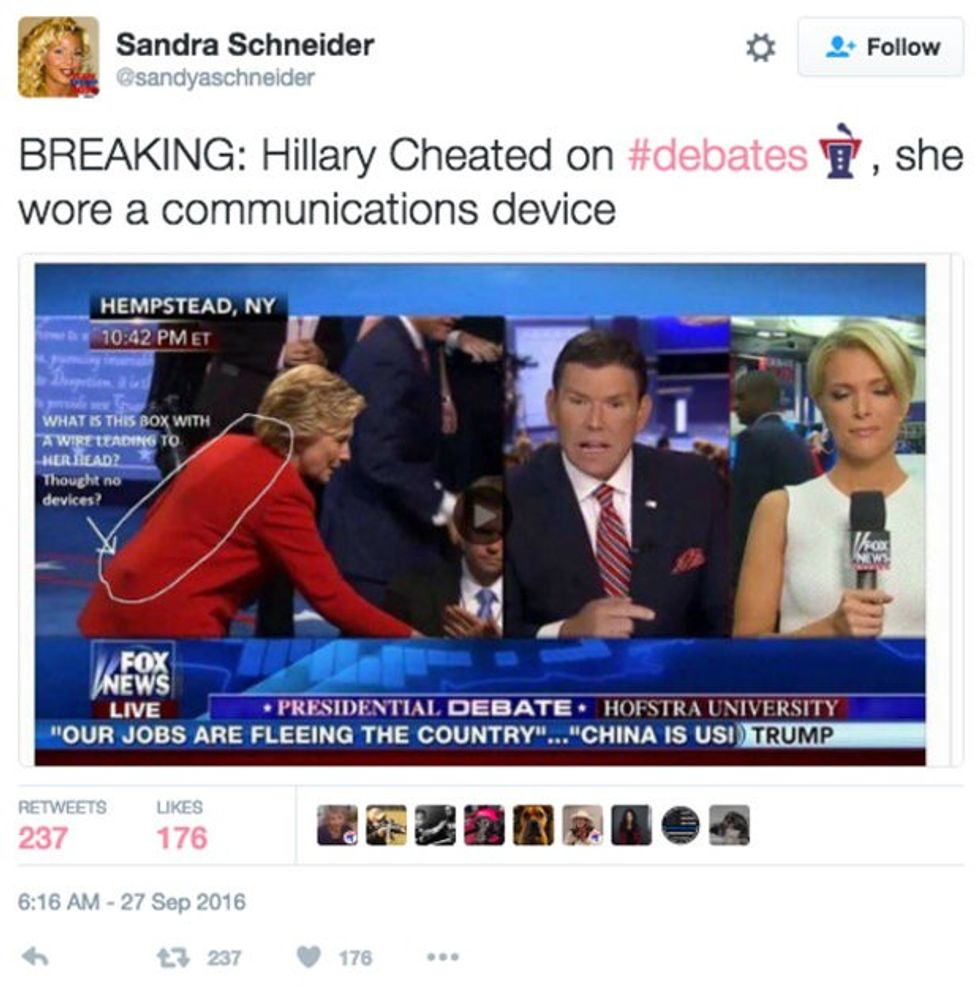Click Sandra Schneider display name

[x=245, y=45]
